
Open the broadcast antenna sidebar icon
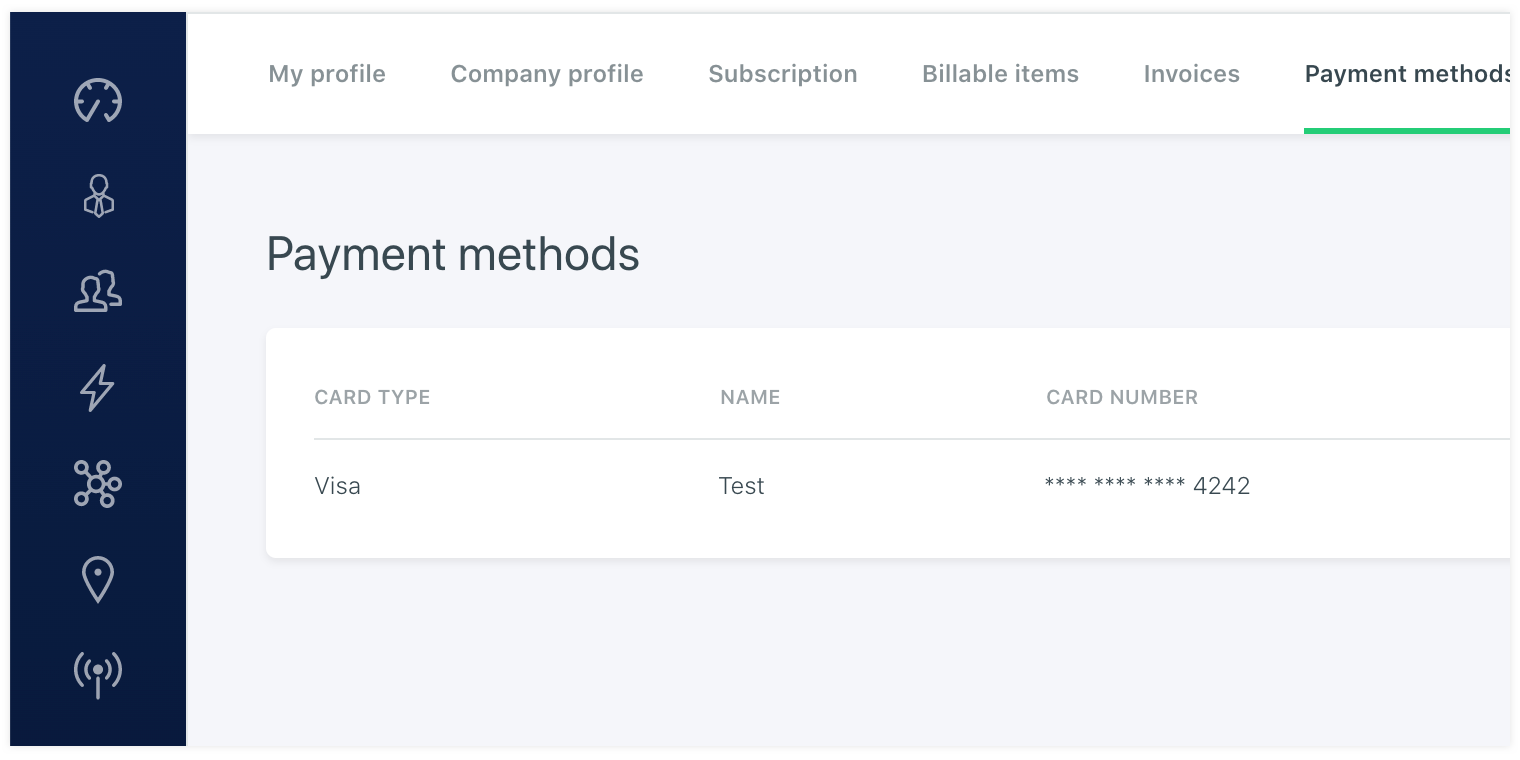[x=98, y=674]
